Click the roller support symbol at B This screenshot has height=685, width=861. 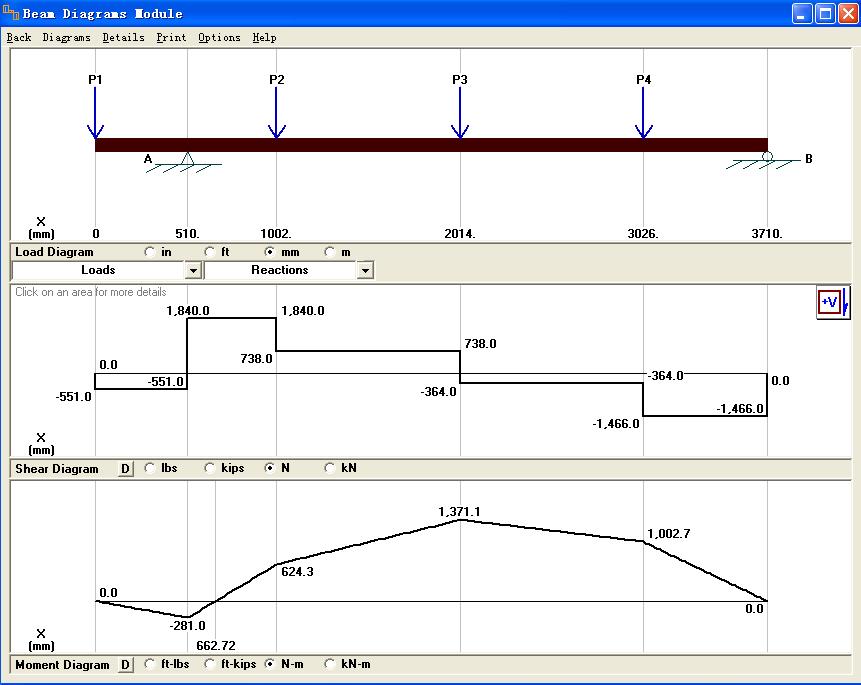[767, 157]
